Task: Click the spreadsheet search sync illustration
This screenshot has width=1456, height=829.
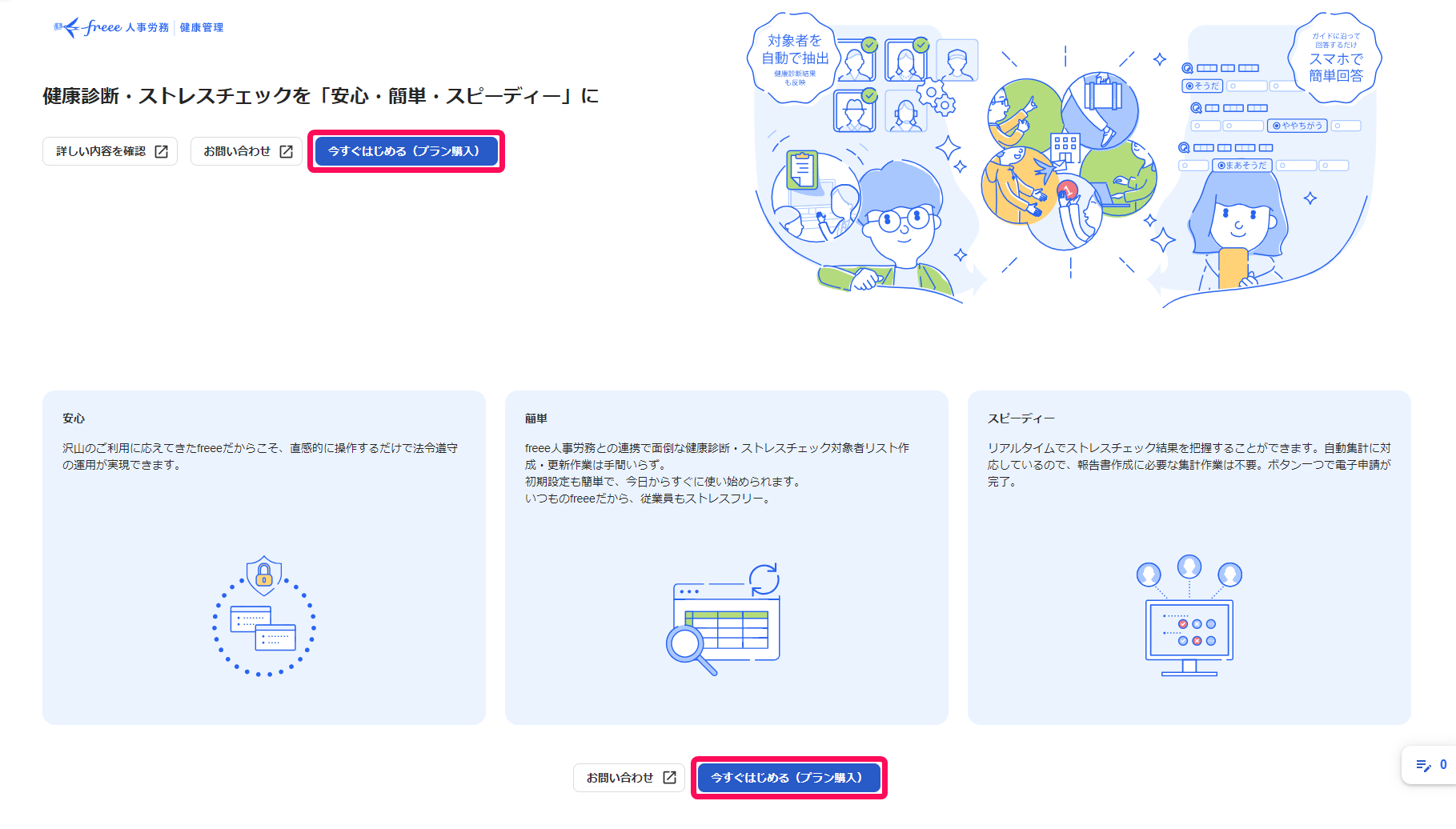Action: [x=724, y=619]
